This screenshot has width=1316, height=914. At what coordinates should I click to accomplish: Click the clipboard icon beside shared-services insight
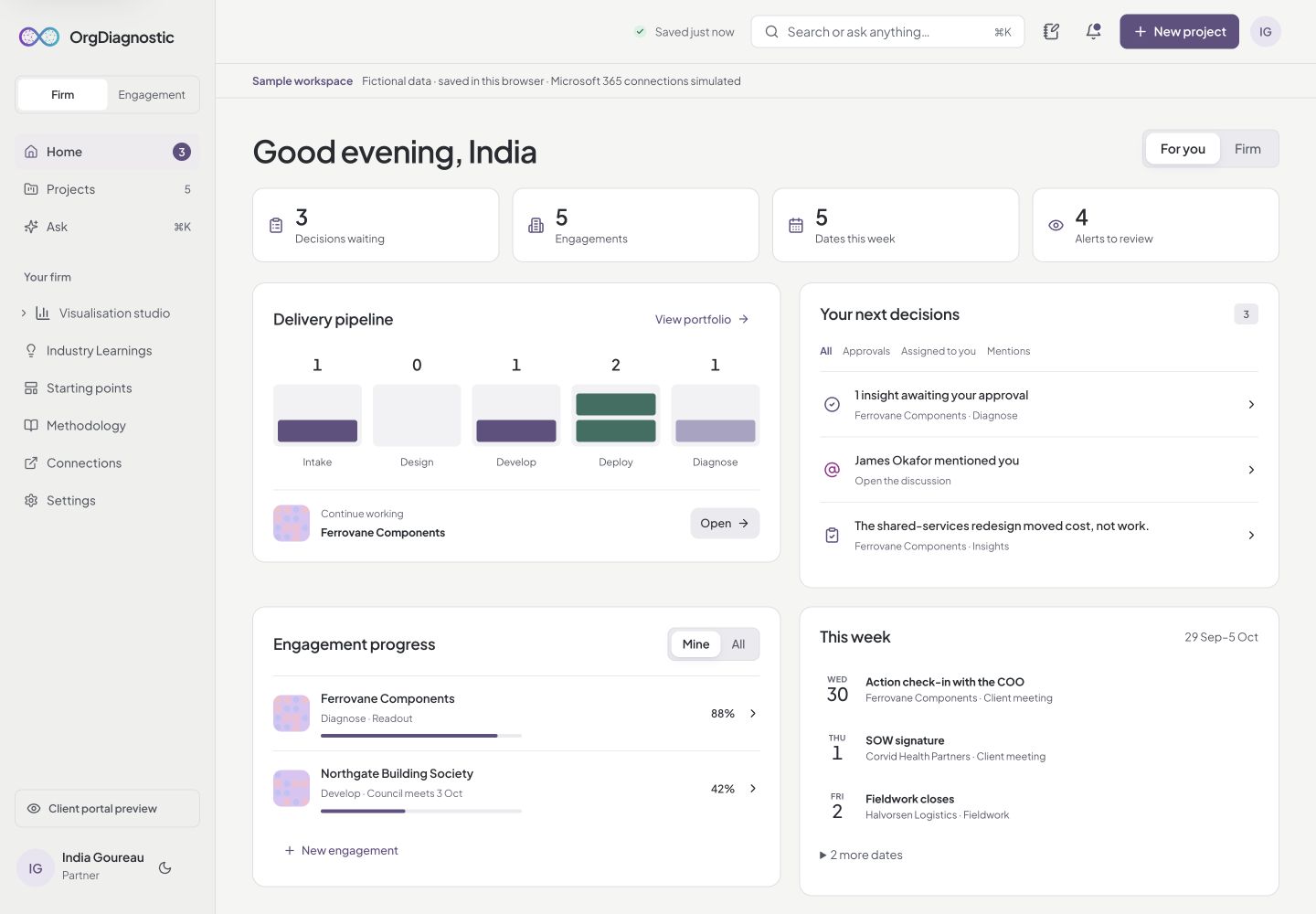832,536
